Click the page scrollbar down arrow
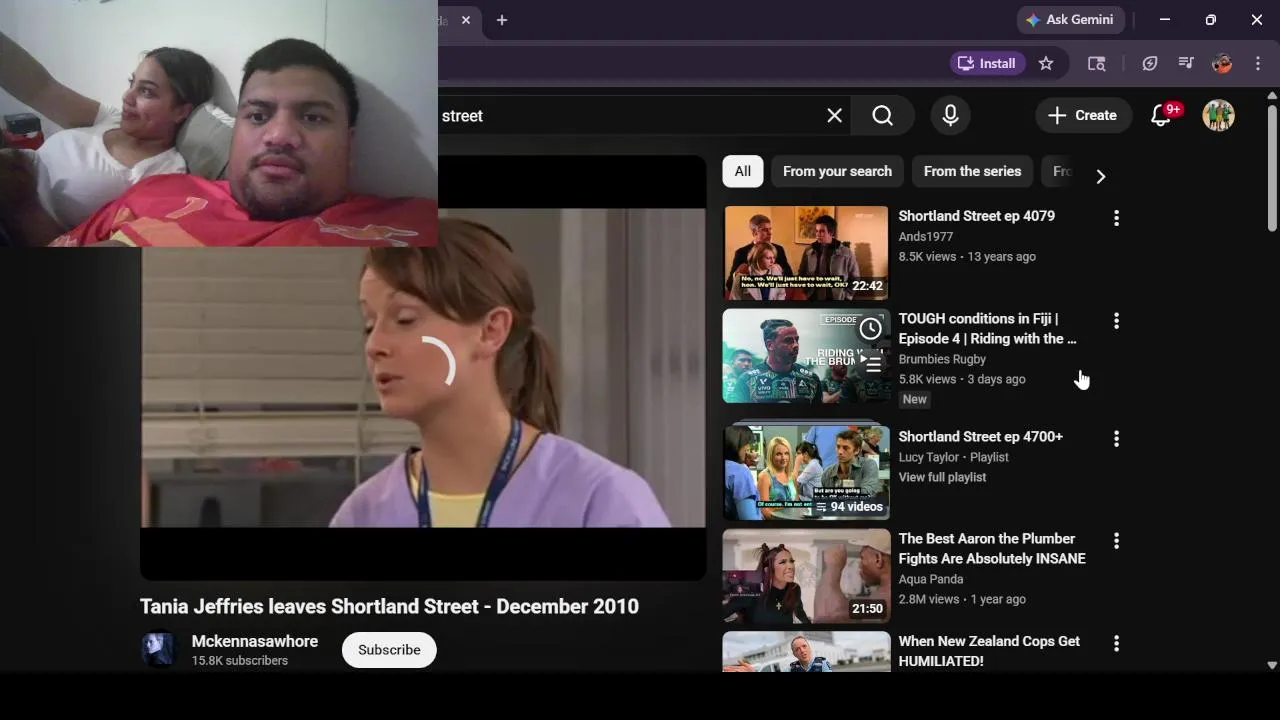1280x720 pixels. pos(1272,665)
